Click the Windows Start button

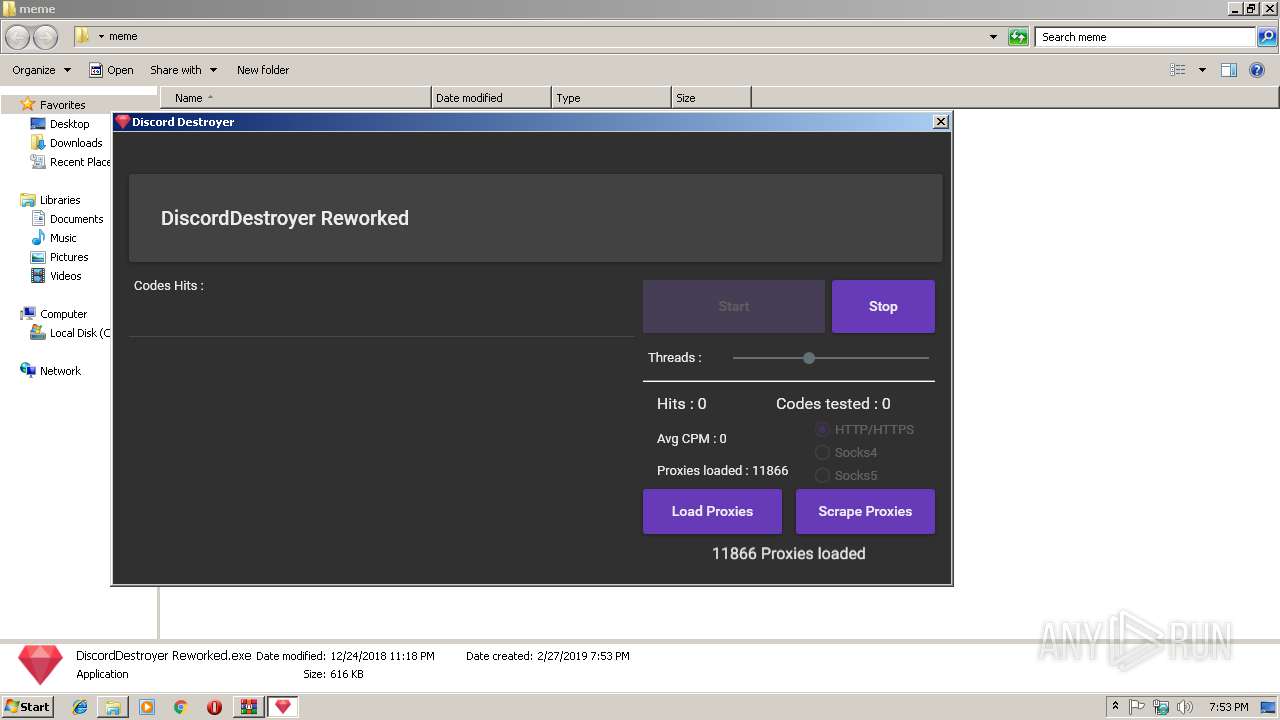coord(28,706)
